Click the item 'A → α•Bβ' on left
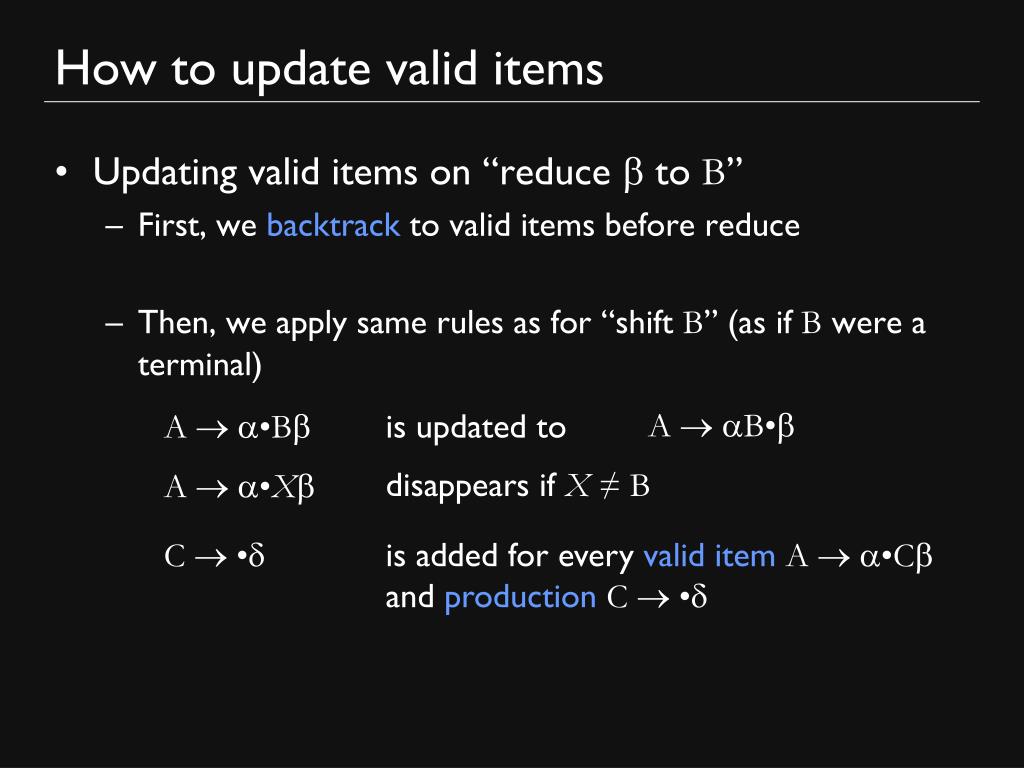The image size is (1024, 768). click(237, 428)
